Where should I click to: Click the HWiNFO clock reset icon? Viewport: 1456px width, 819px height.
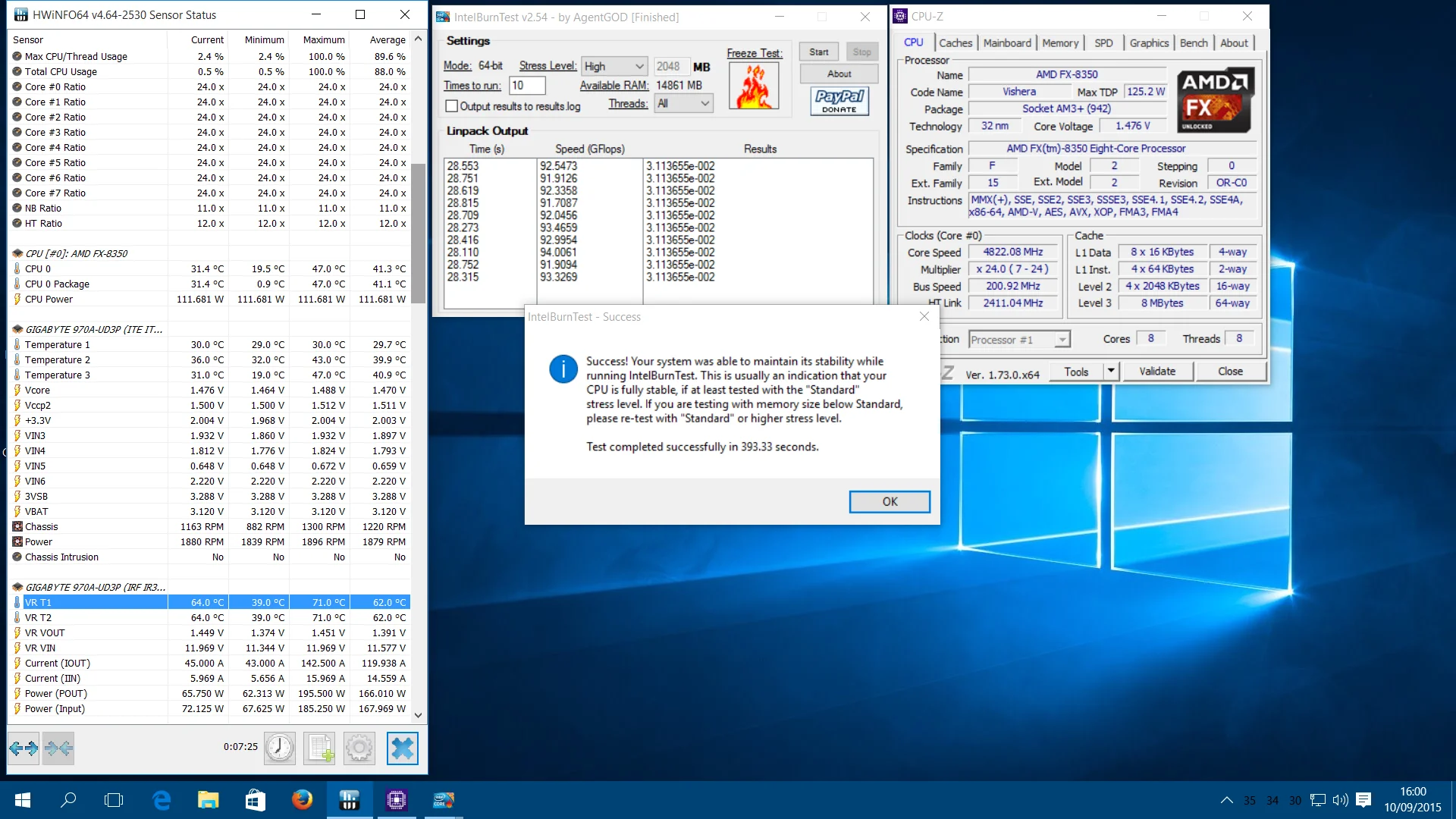click(280, 748)
